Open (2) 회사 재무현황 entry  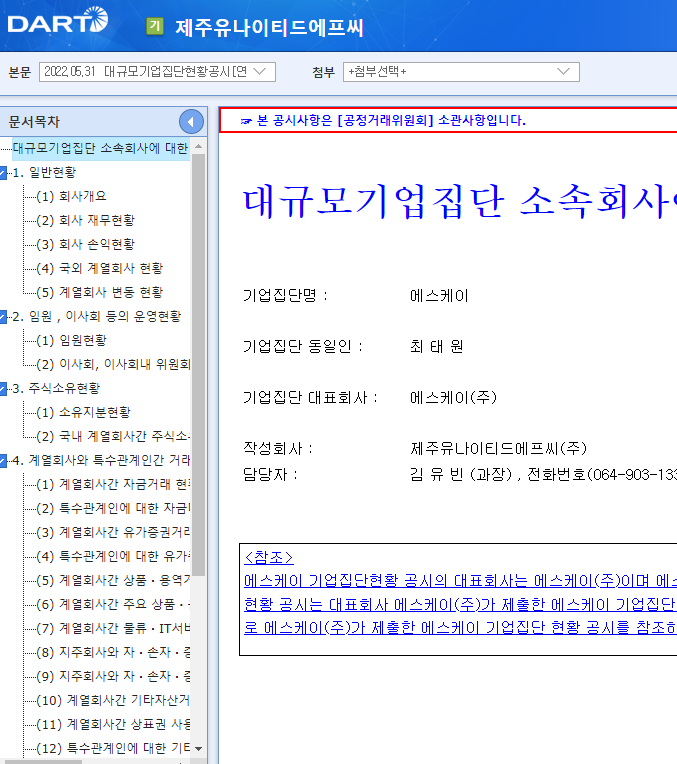point(85,220)
